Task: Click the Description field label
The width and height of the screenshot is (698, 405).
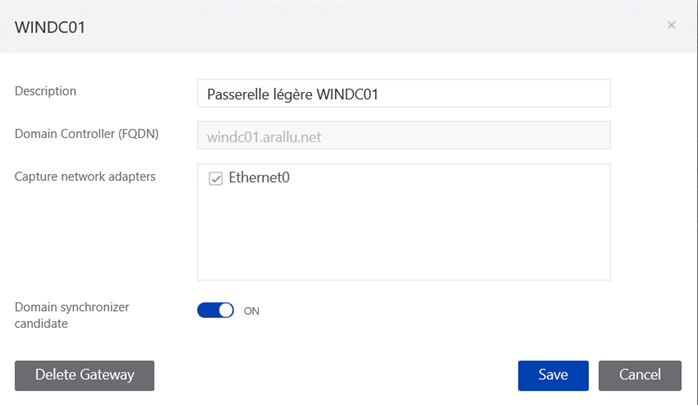Action: tap(45, 91)
